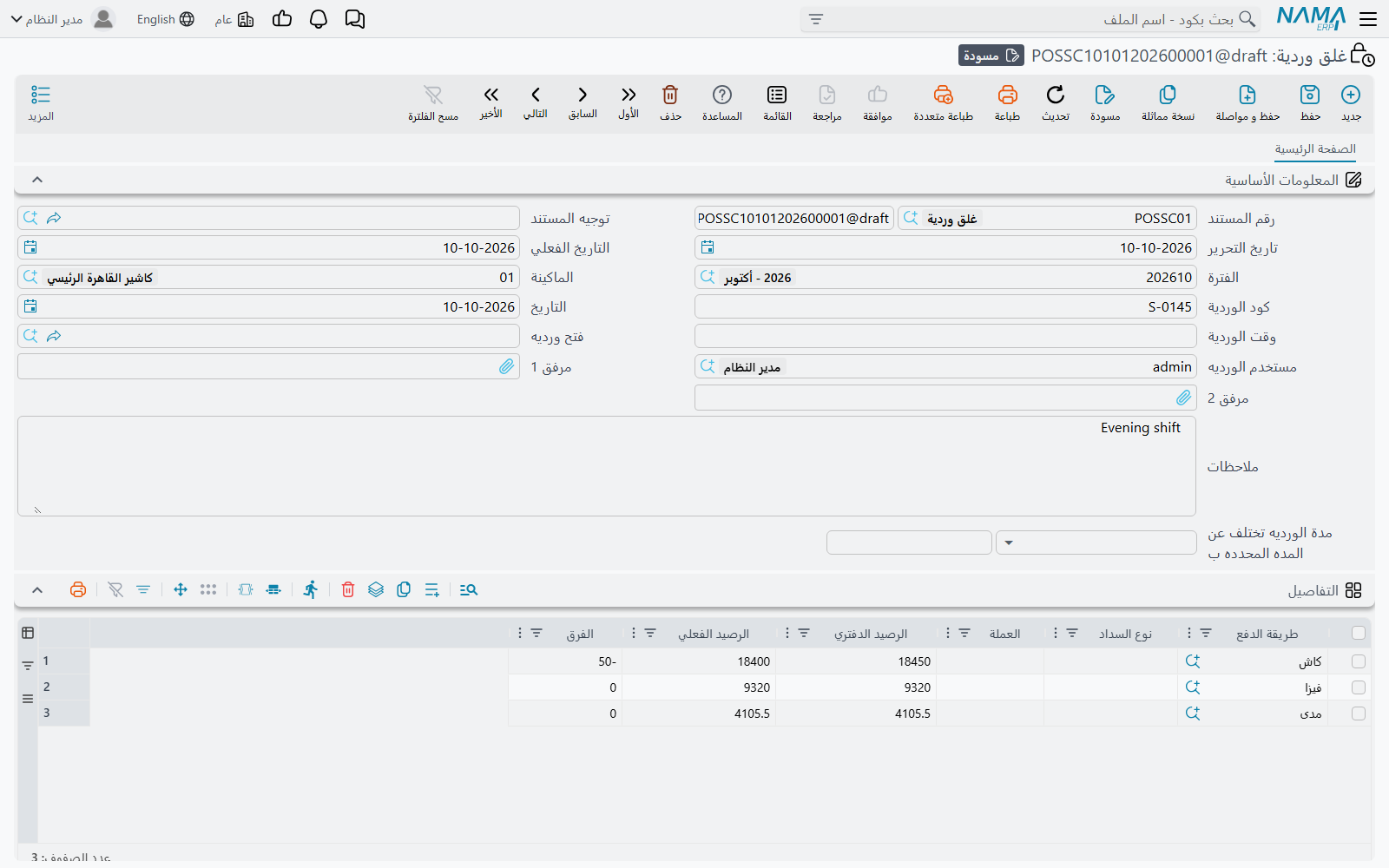Click the search field بحث بكود - اسم الملف
The width and height of the screenshot is (1389, 868).
pos(1030,19)
